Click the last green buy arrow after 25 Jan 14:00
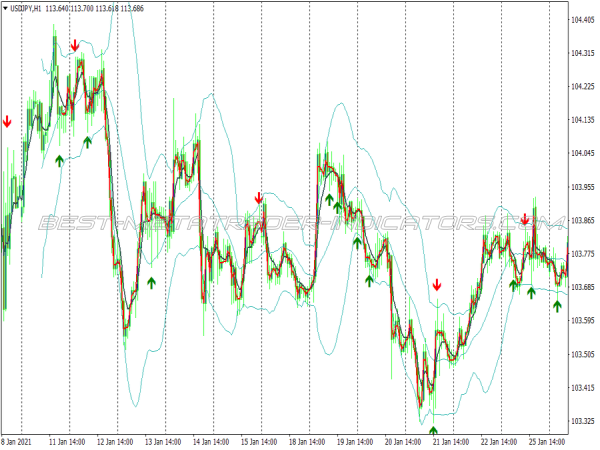The height and width of the screenshot is (450, 600). [x=557, y=306]
